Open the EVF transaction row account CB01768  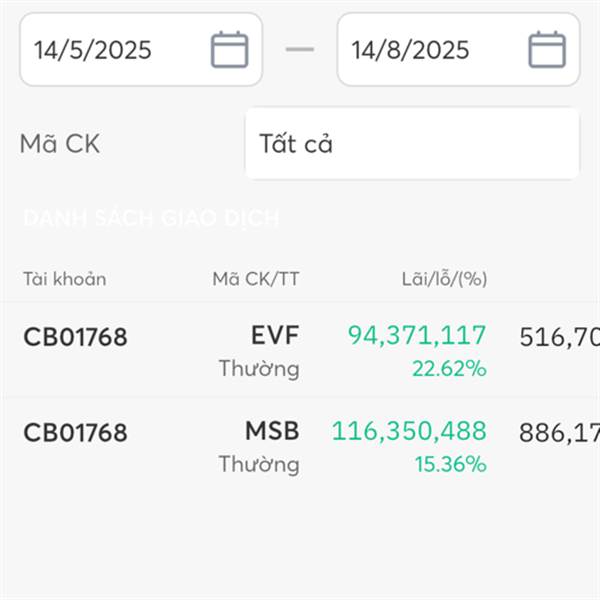[75, 337]
